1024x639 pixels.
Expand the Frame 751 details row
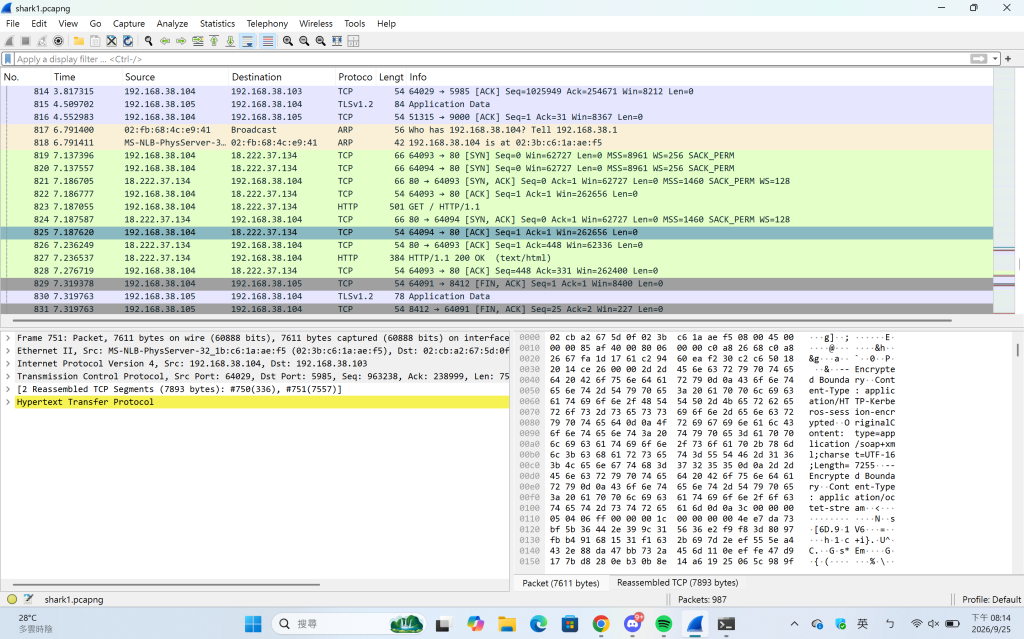click(8, 338)
